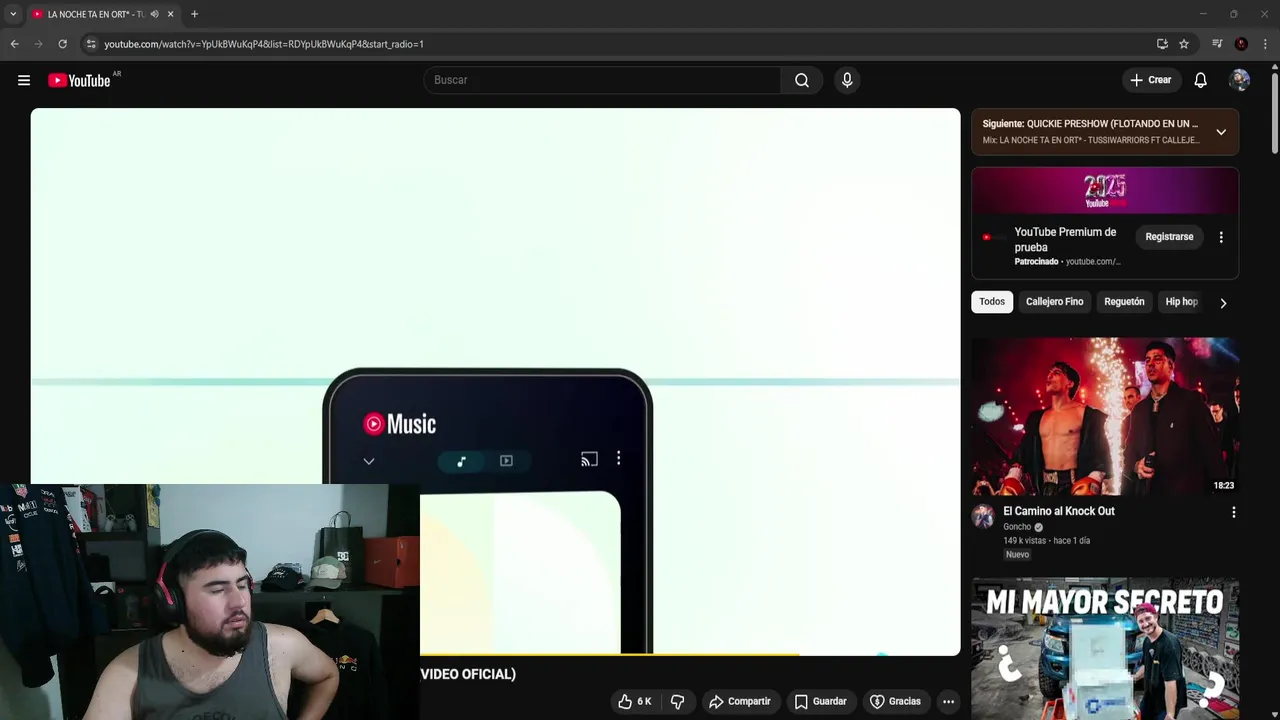Show more filter chips with arrow
1280x720 pixels.
1223,302
